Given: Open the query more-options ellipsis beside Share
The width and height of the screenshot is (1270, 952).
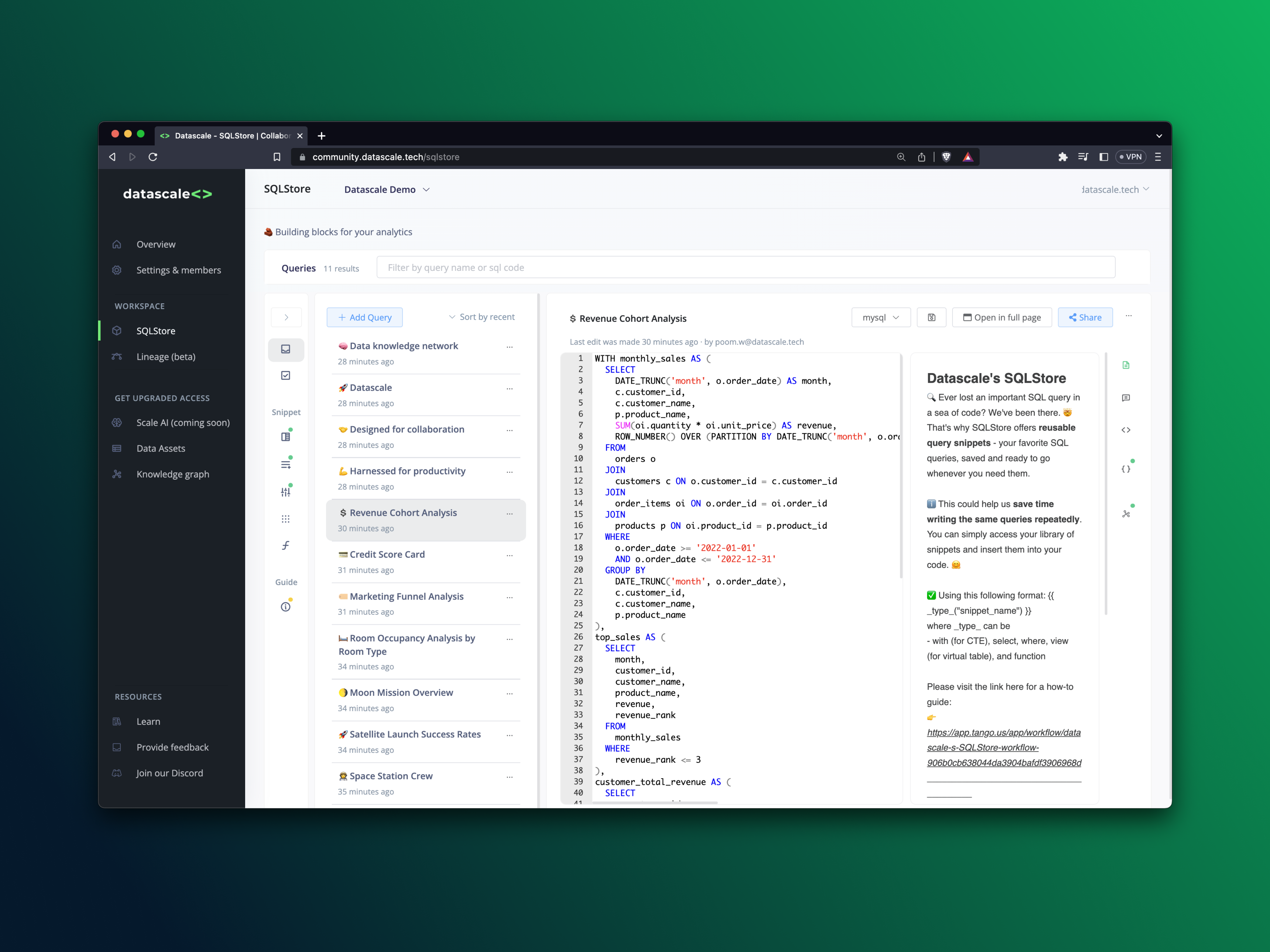Looking at the screenshot, I should tap(1129, 316).
